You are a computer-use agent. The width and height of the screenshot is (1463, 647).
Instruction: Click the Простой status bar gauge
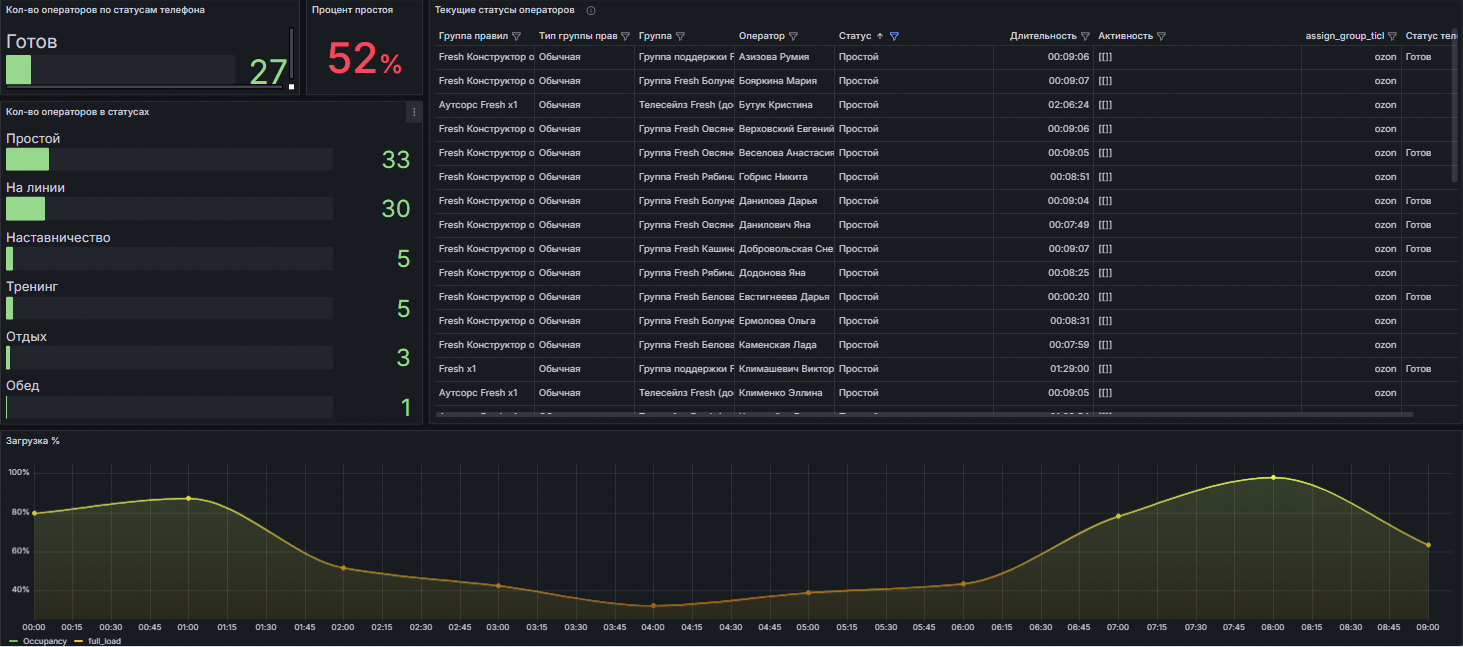click(169, 159)
